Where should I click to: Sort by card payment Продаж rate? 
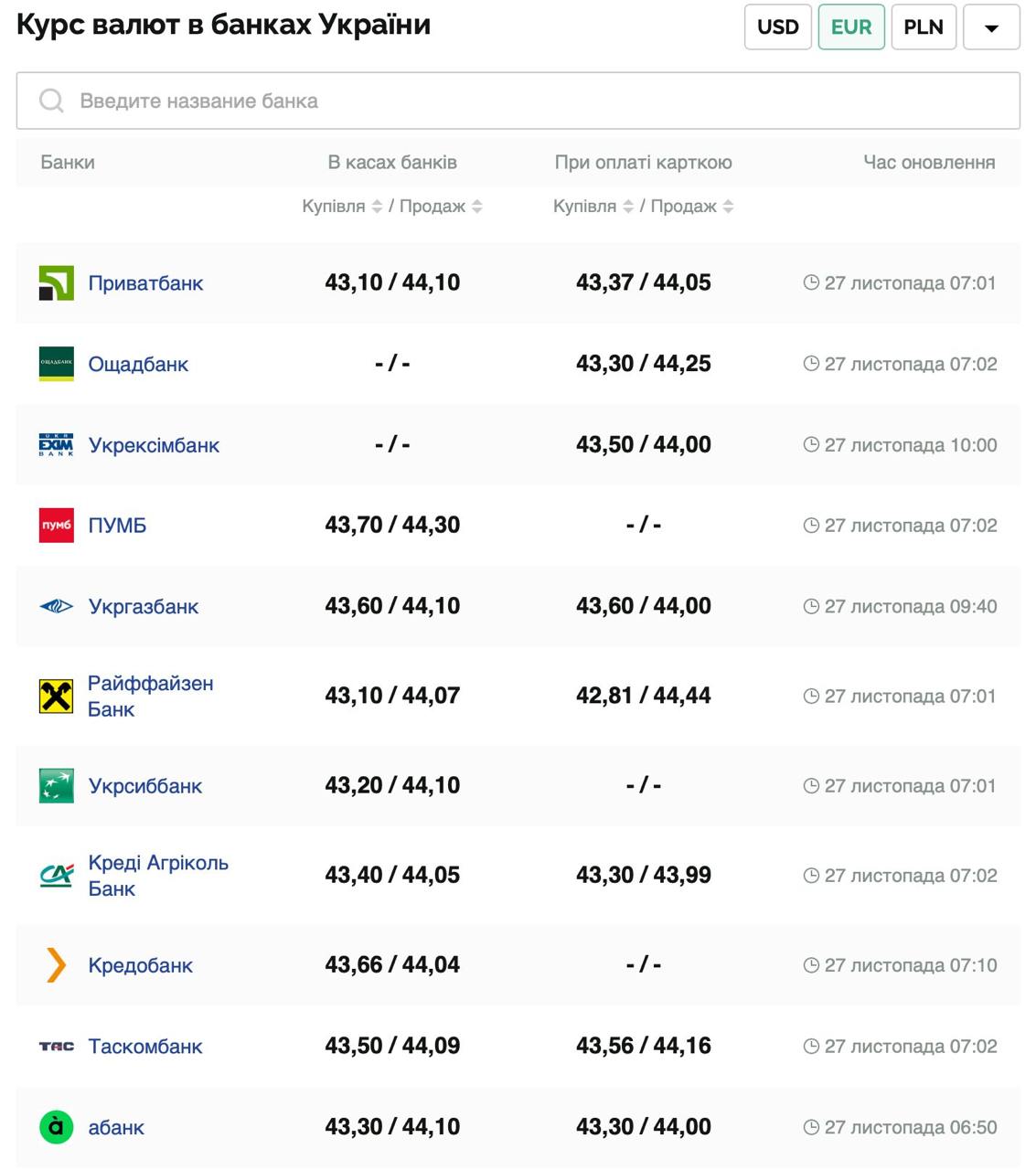[728, 207]
